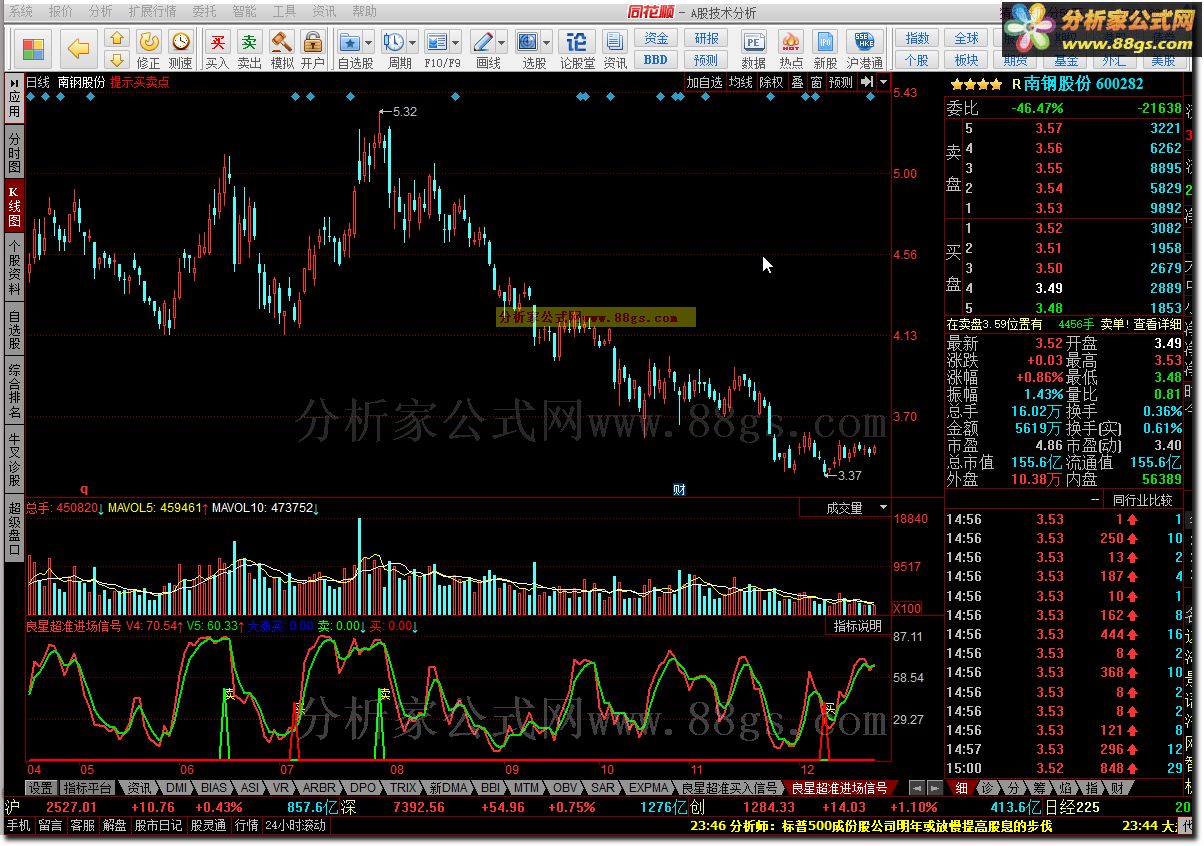Click the 卖出 sell icon
Screen dimensions: 1204x846
pos(249,49)
